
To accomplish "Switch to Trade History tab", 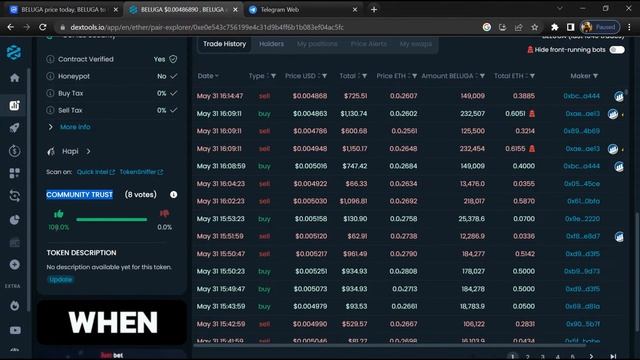I will point(224,44).
